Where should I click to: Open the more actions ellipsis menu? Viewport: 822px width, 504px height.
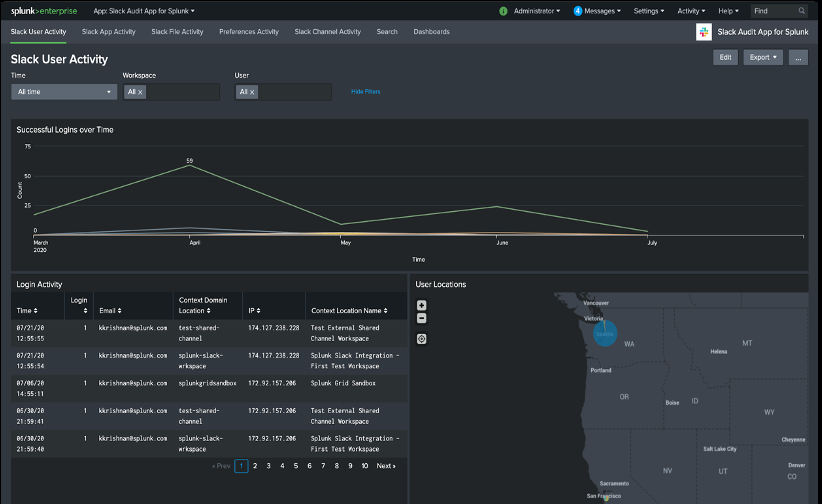798,58
